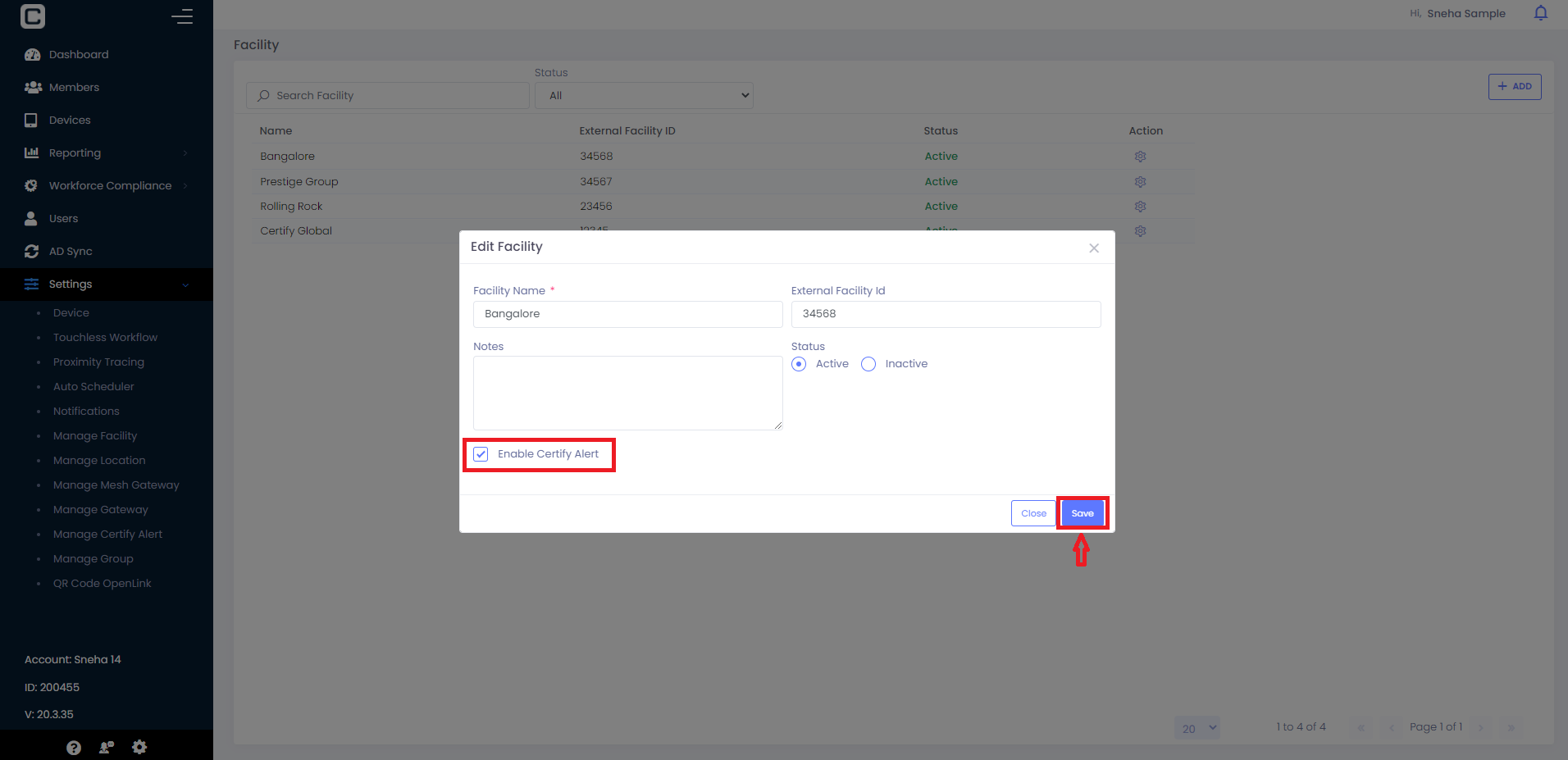
Task: Open Manage Mesh Gateway settings
Action: pos(116,485)
